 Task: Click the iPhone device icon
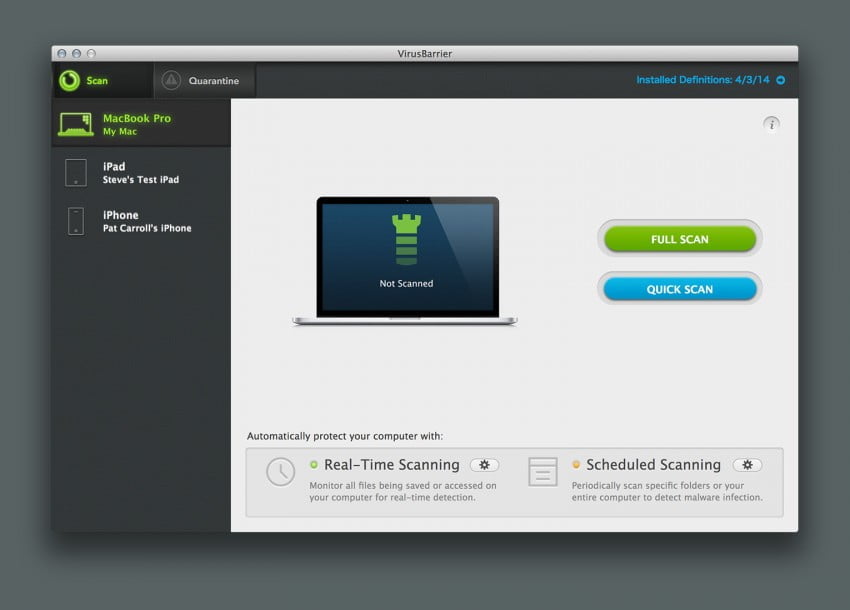[x=76, y=221]
